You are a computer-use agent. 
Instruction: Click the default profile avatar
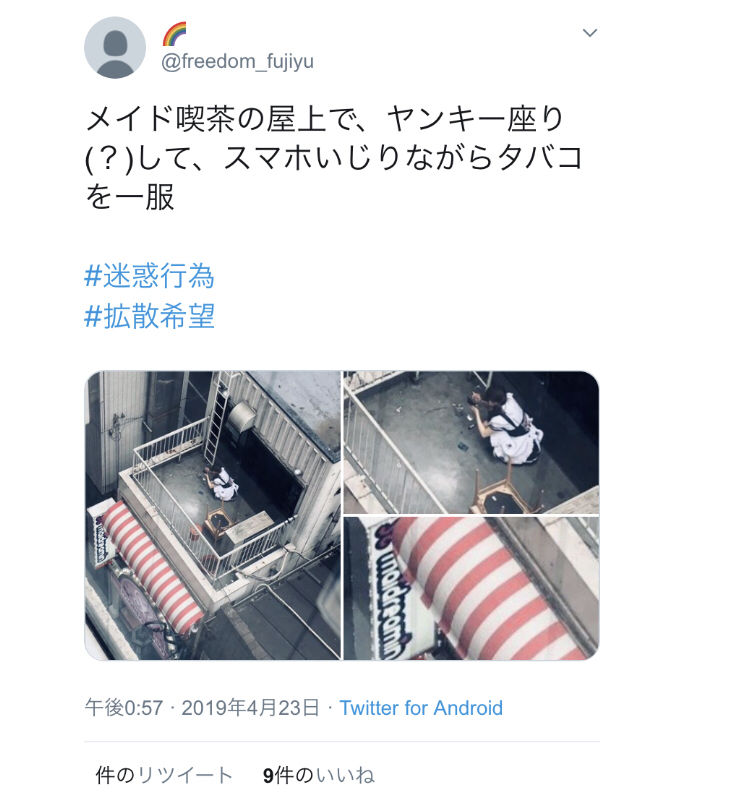click(115, 48)
